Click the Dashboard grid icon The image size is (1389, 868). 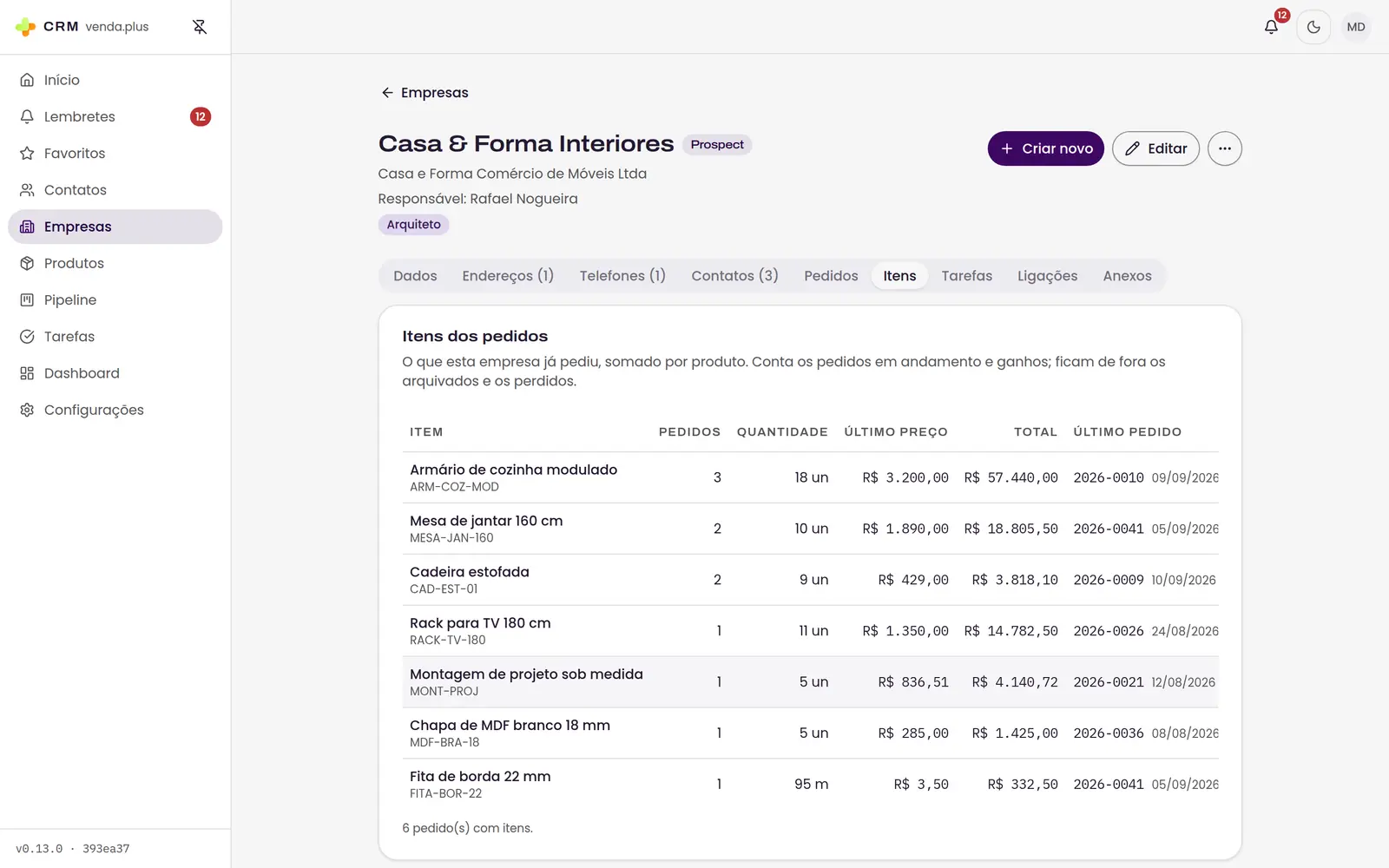click(27, 373)
